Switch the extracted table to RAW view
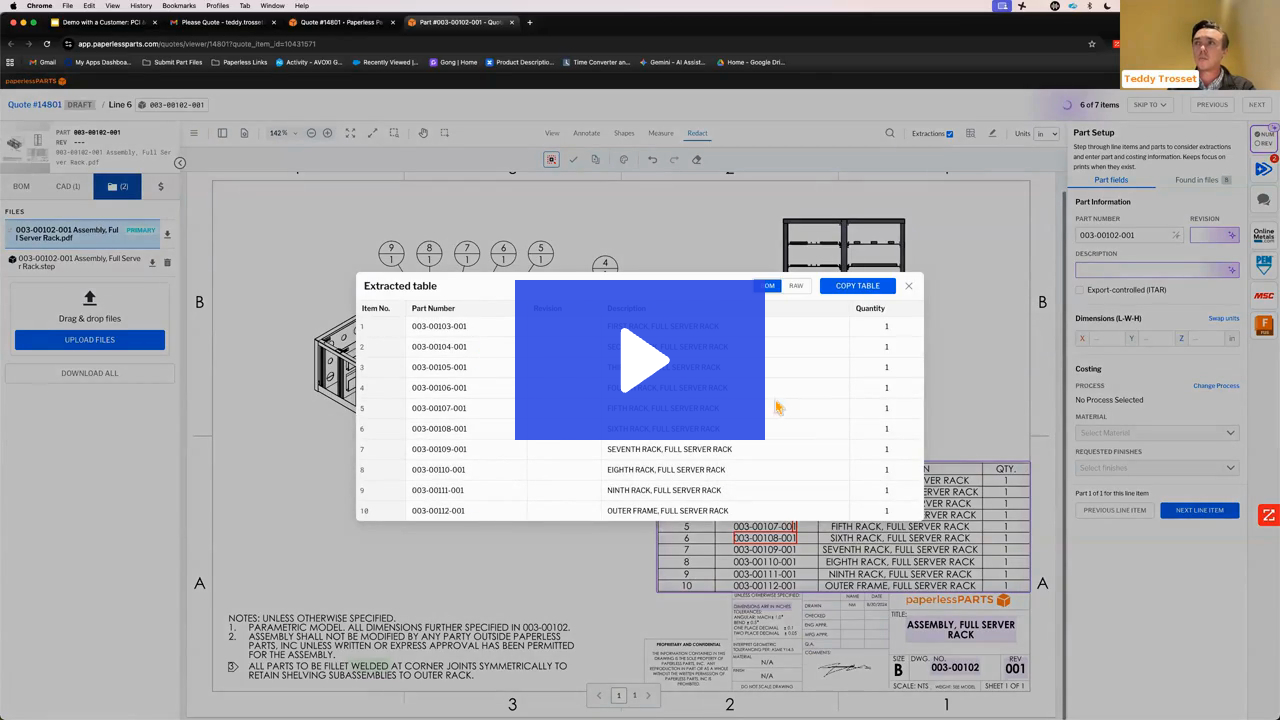This screenshot has height=720, width=1280. [x=796, y=286]
